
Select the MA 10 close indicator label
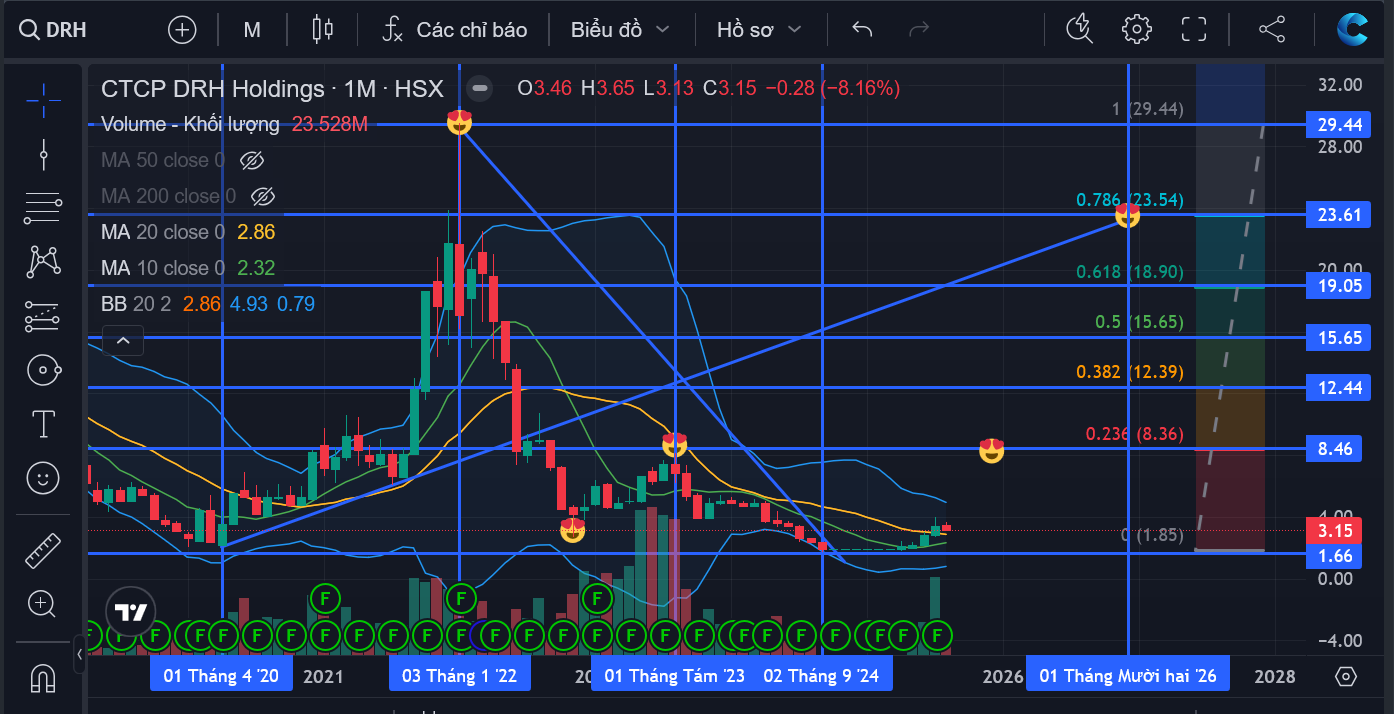click(x=163, y=268)
